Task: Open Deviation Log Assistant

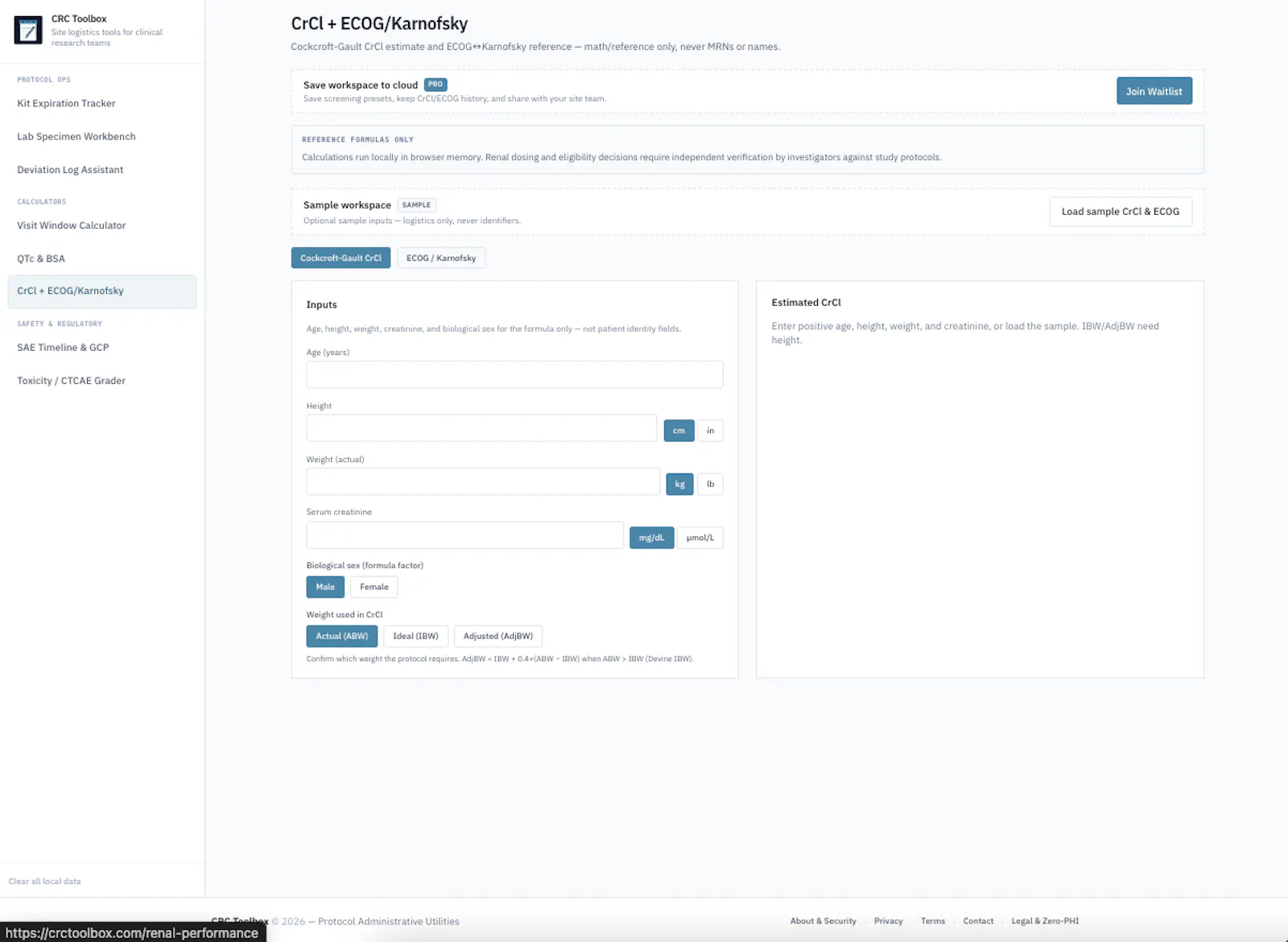Action: pos(70,170)
